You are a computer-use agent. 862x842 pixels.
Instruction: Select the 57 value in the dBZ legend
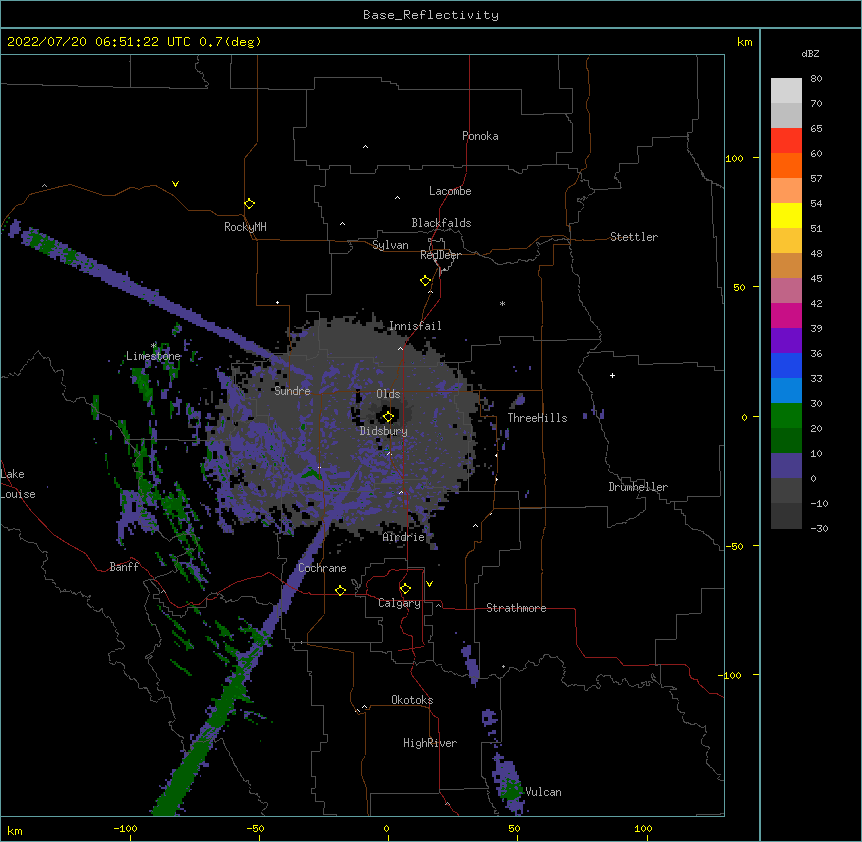(816, 179)
